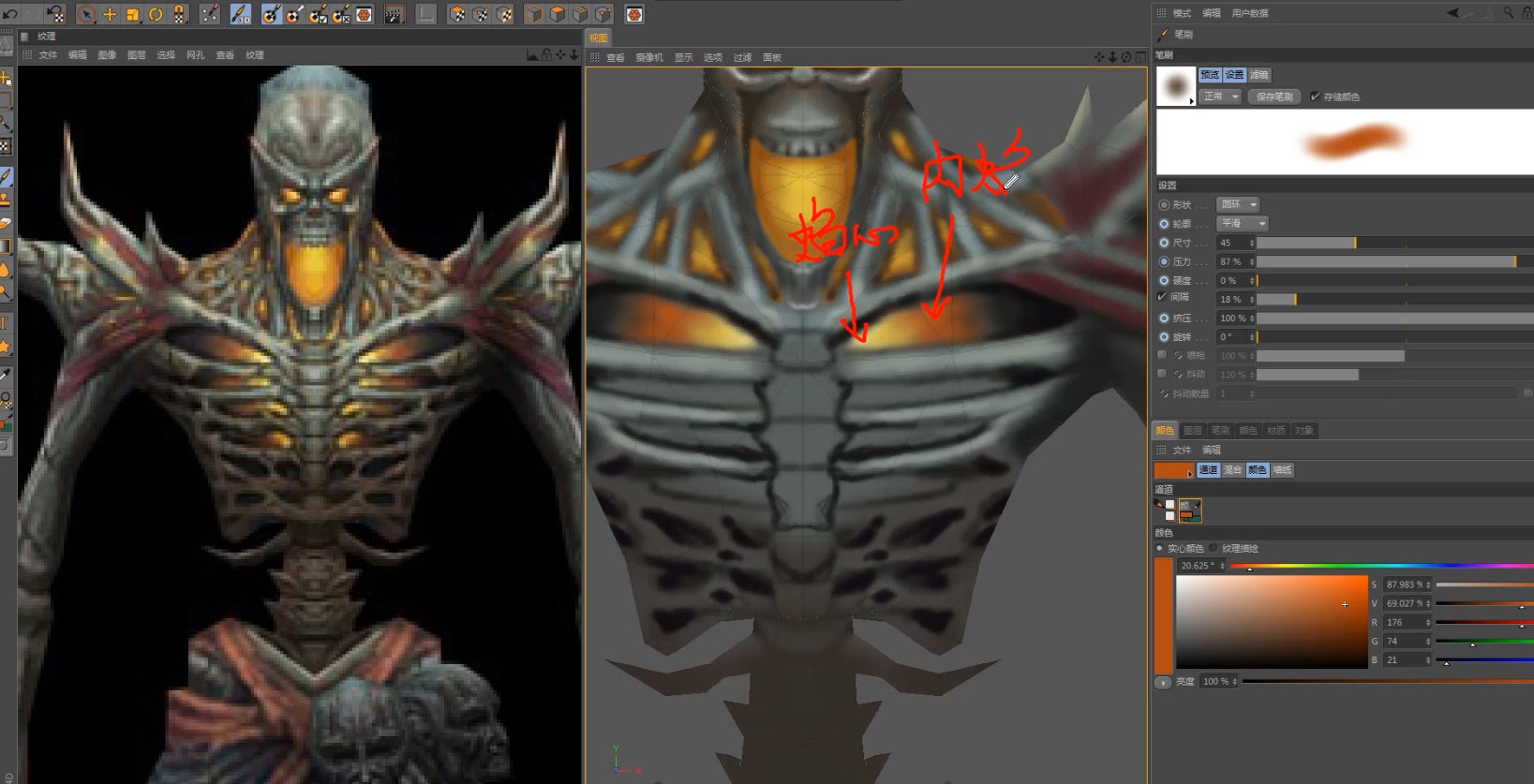
Task: Toggle the 尺寸 pen-pressure circle button
Action: [1164, 243]
